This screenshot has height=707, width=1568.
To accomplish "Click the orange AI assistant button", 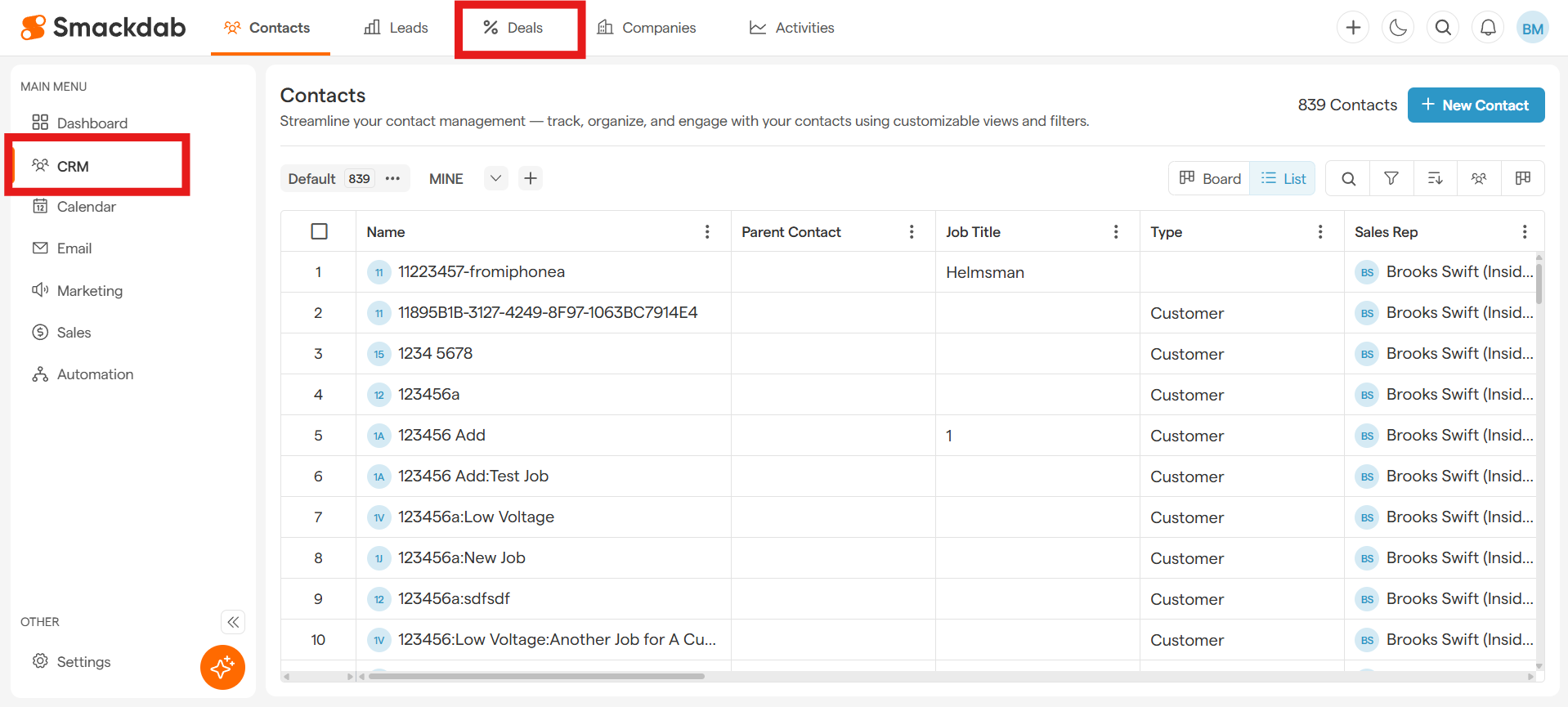I will click(222, 667).
